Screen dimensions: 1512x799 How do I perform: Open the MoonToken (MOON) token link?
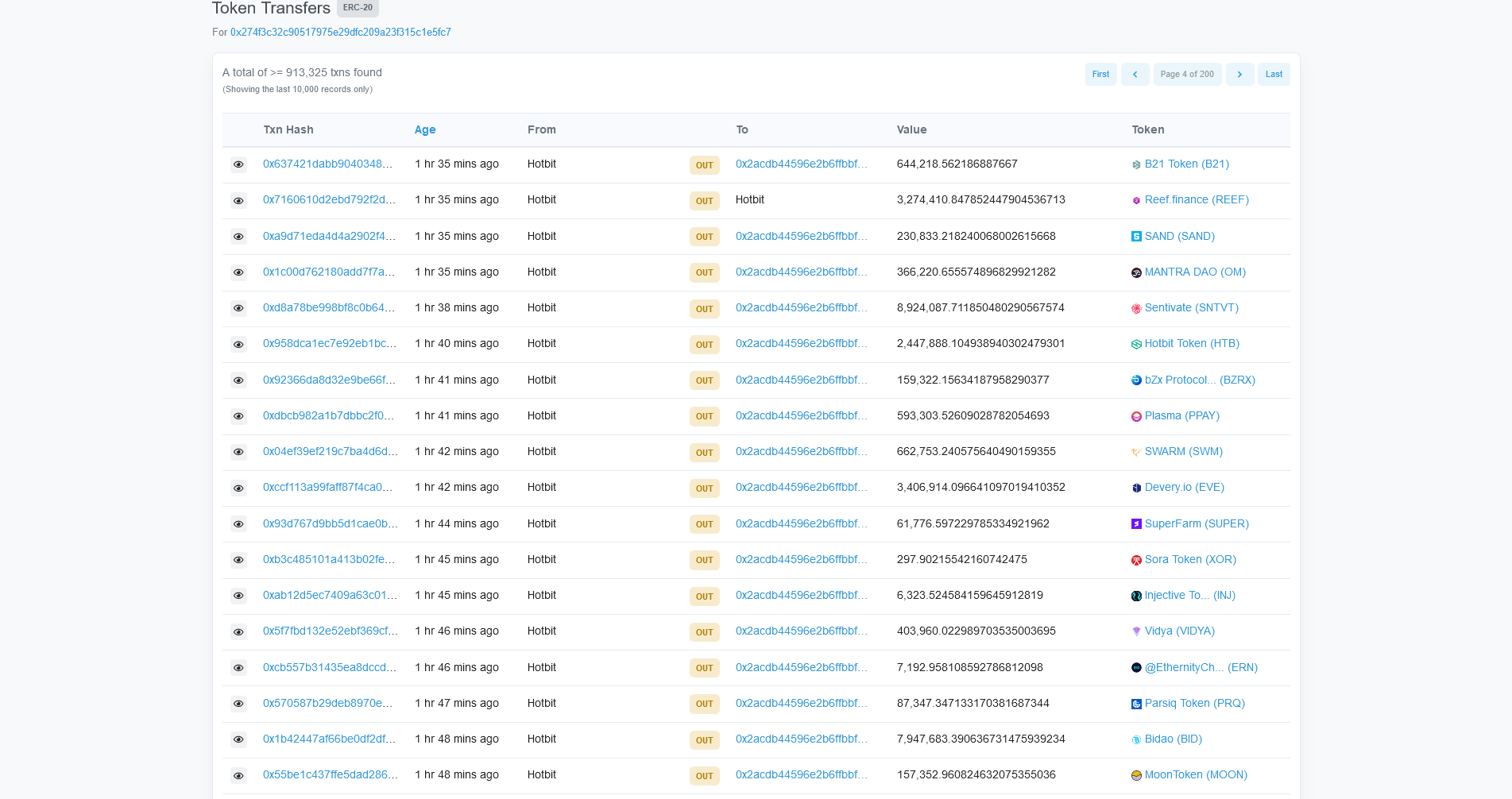[x=1196, y=774]
